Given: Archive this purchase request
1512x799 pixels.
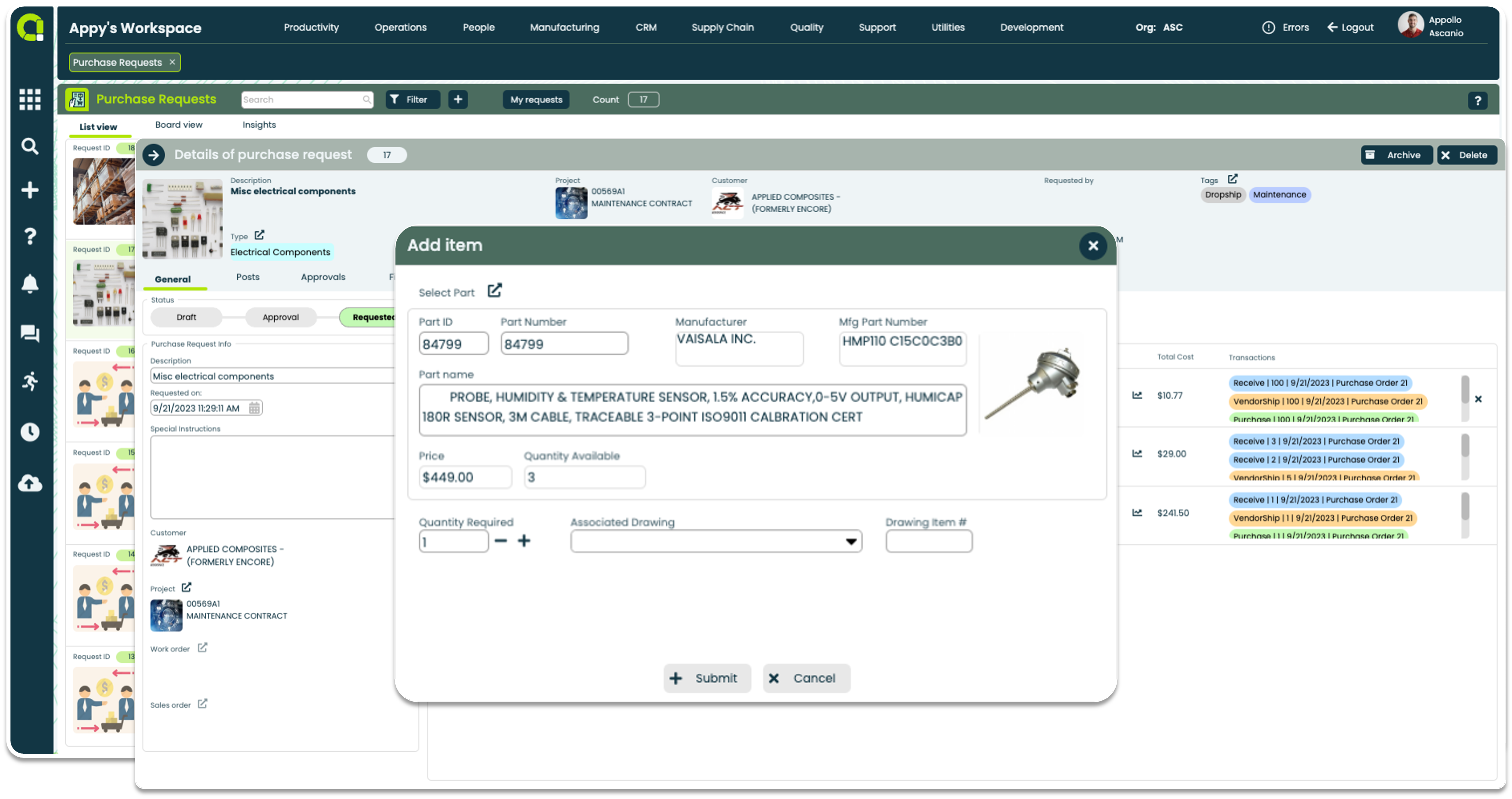Looking at the screenshot, I should coord(1396,155).
